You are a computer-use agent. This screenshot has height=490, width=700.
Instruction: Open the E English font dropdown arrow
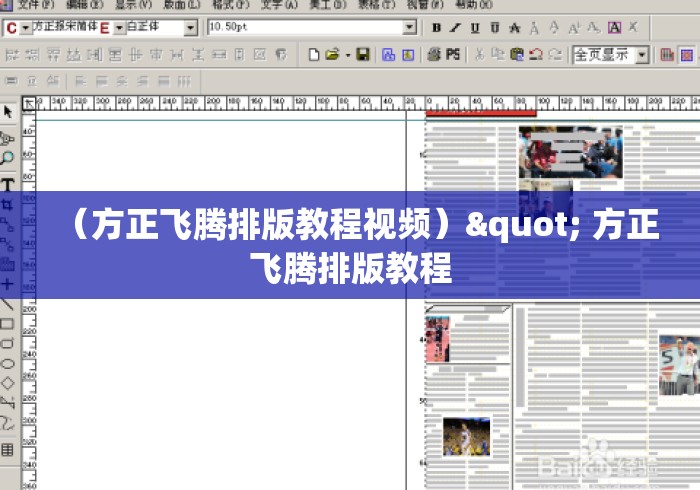[119, 28]
